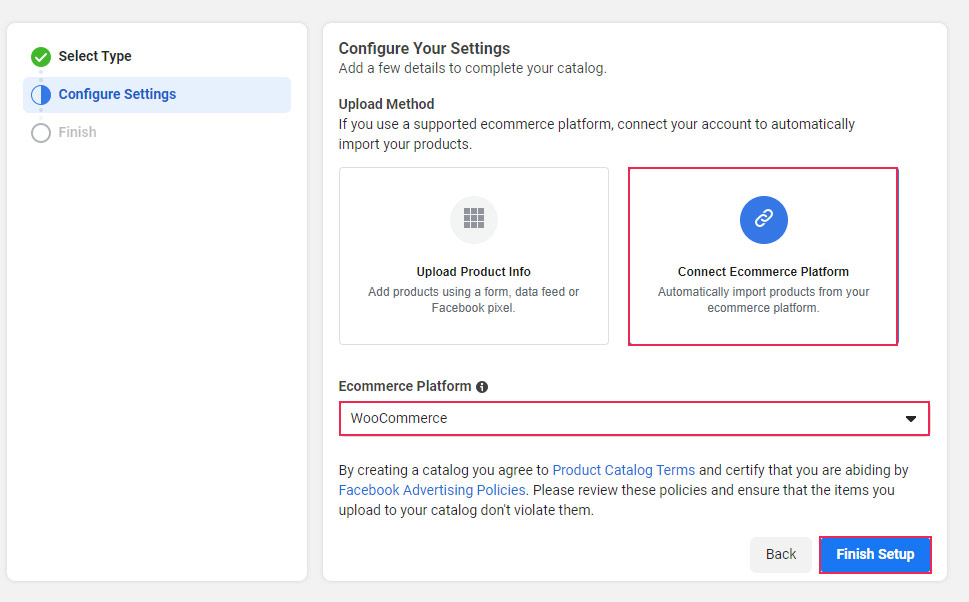Go to the Select Type step
Screen dimensions: 969x602
95,56
